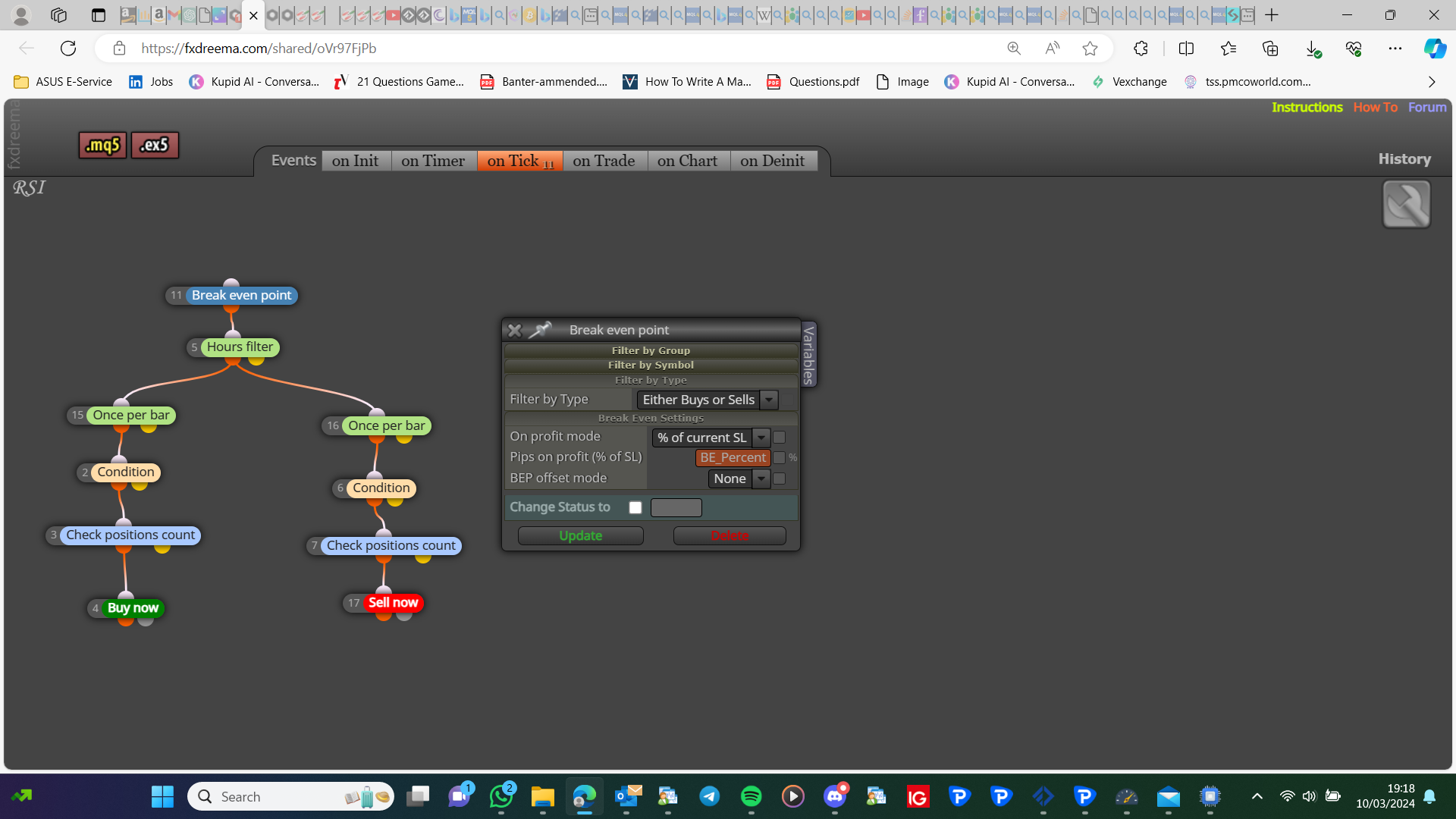Open the Instructions link

[1307, 108]
